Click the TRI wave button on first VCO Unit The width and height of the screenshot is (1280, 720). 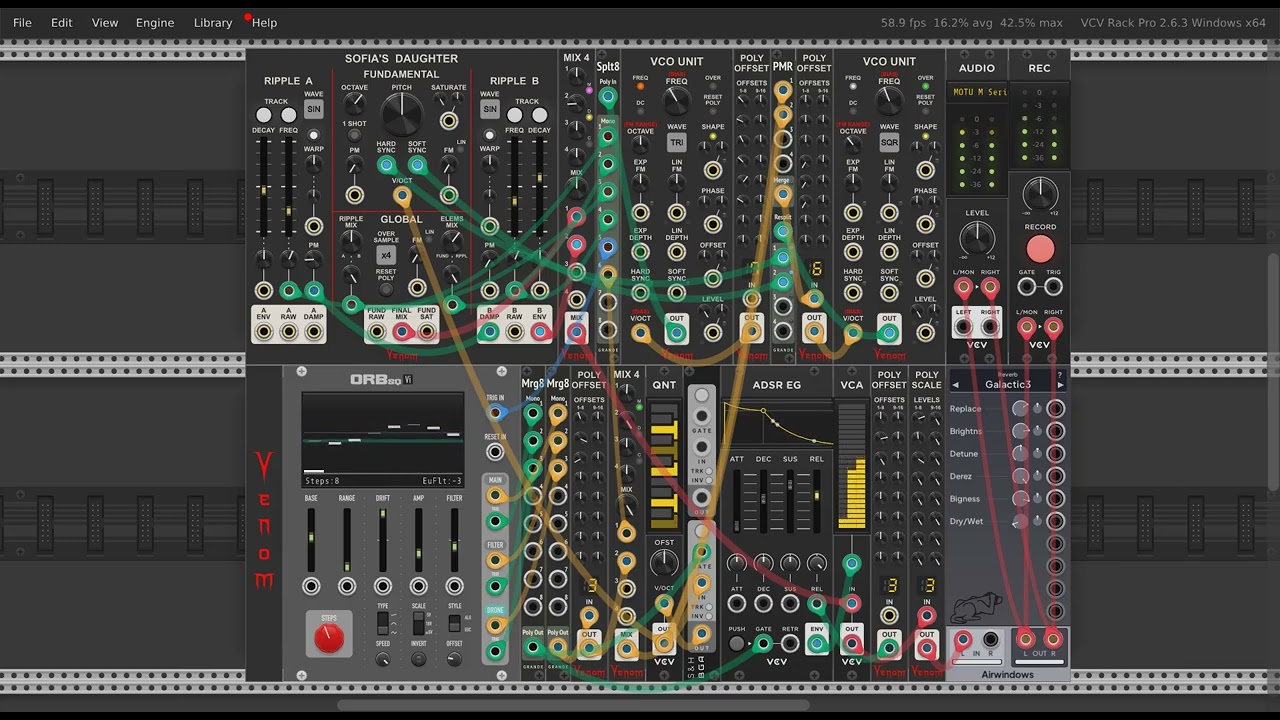[x=677, y=142]
